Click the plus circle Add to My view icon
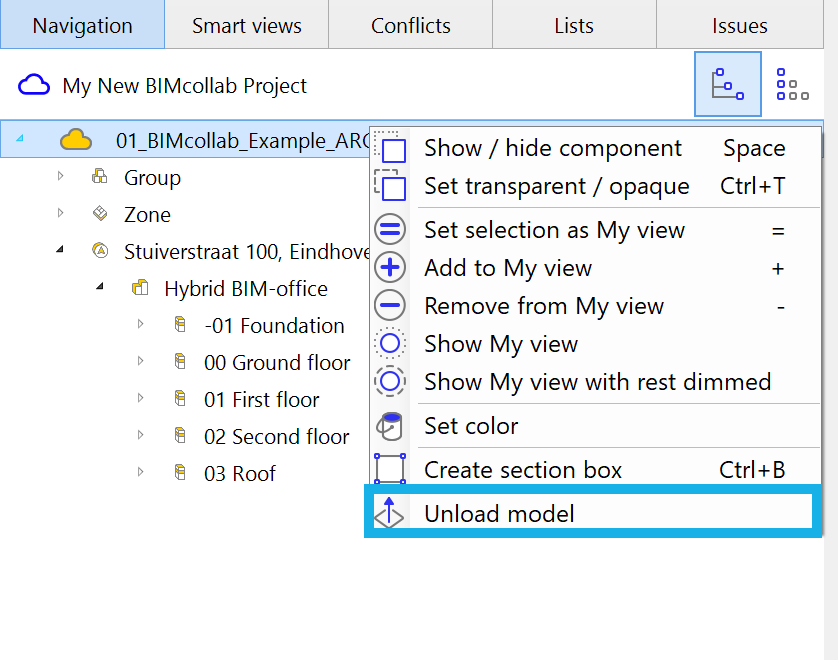Viewport: 838px width, 660px height. point(390,267)
